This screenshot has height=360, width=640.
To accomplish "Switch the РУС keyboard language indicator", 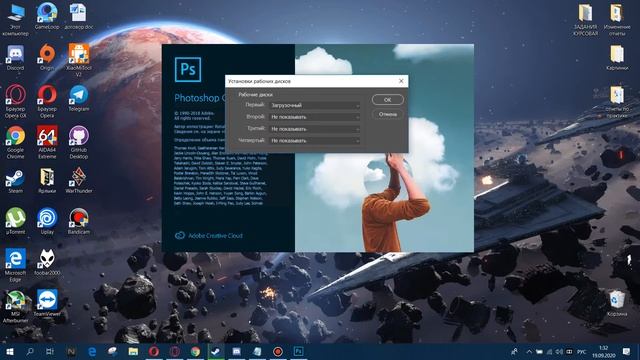I will (x=582, y=351).
